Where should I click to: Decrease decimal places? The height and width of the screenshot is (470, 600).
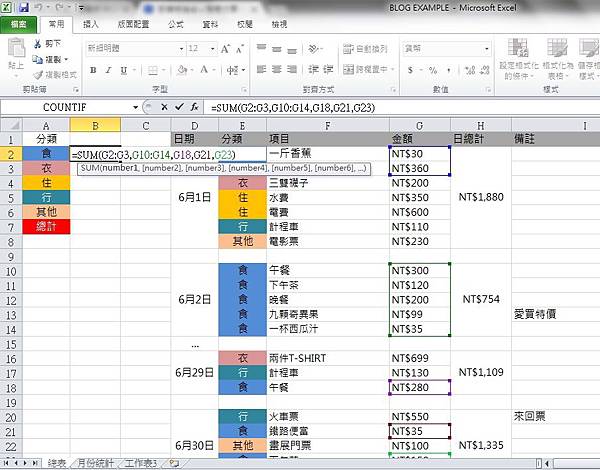[484, 70]
